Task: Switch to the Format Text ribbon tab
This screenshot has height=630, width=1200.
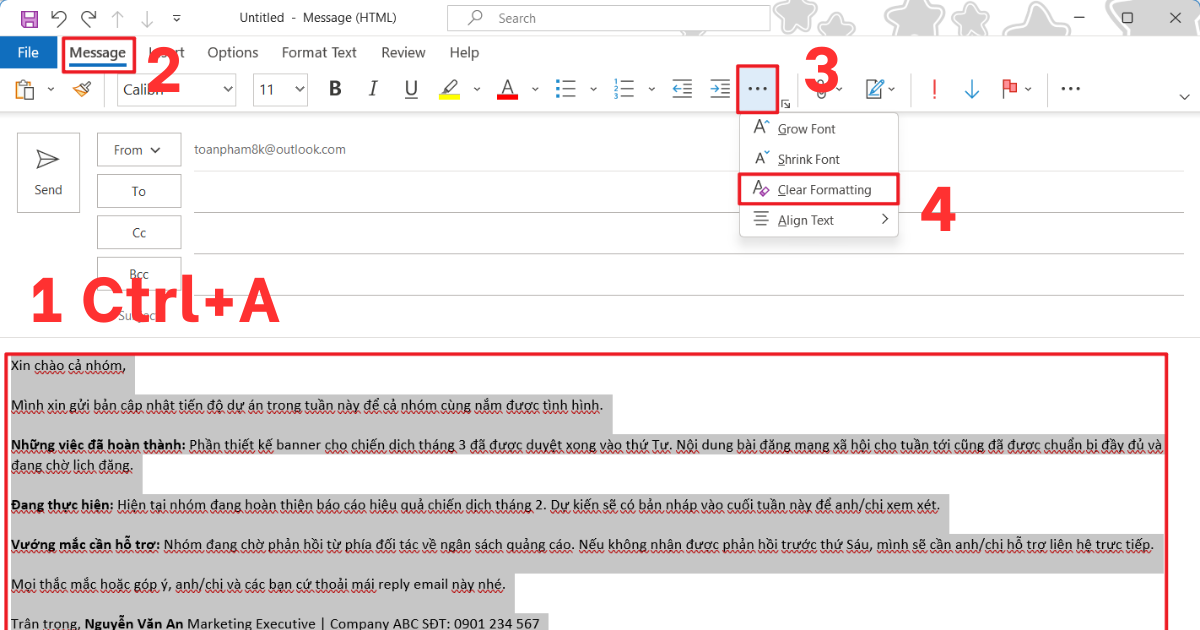Action: click(x=319, y=52)
